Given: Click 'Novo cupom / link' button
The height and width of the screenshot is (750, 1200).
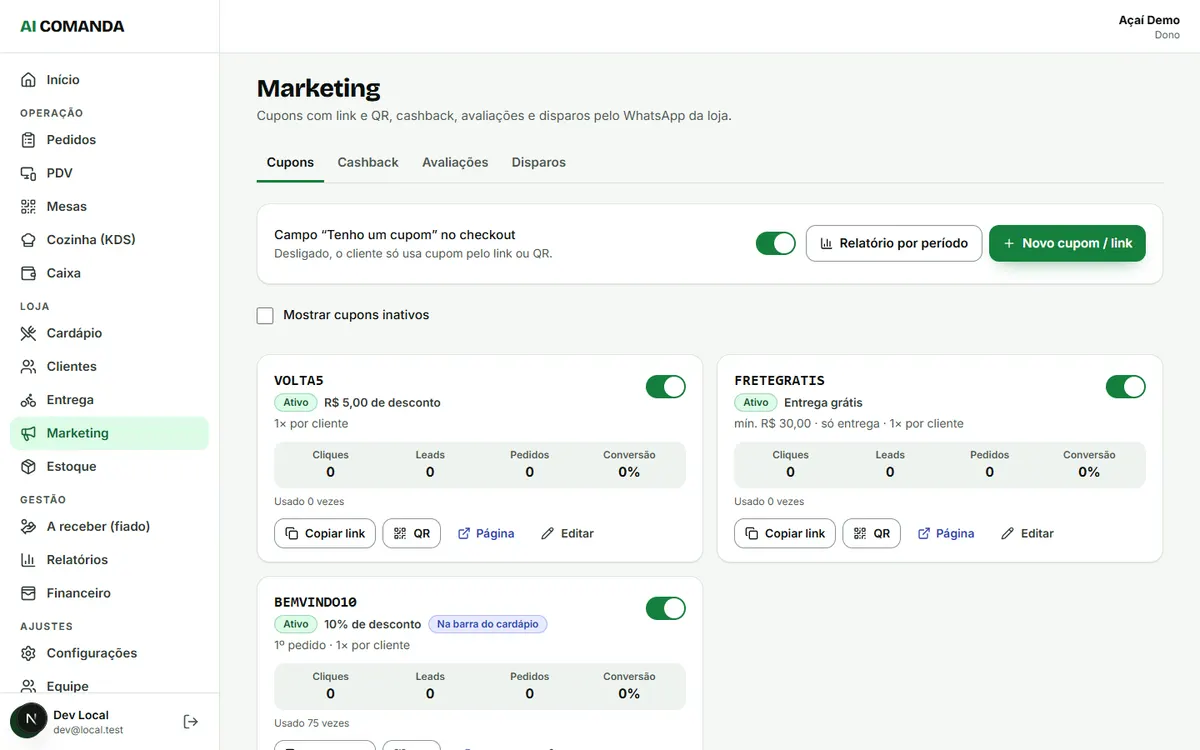Looking at the screenshot, I should click(x=1067, y=243).
